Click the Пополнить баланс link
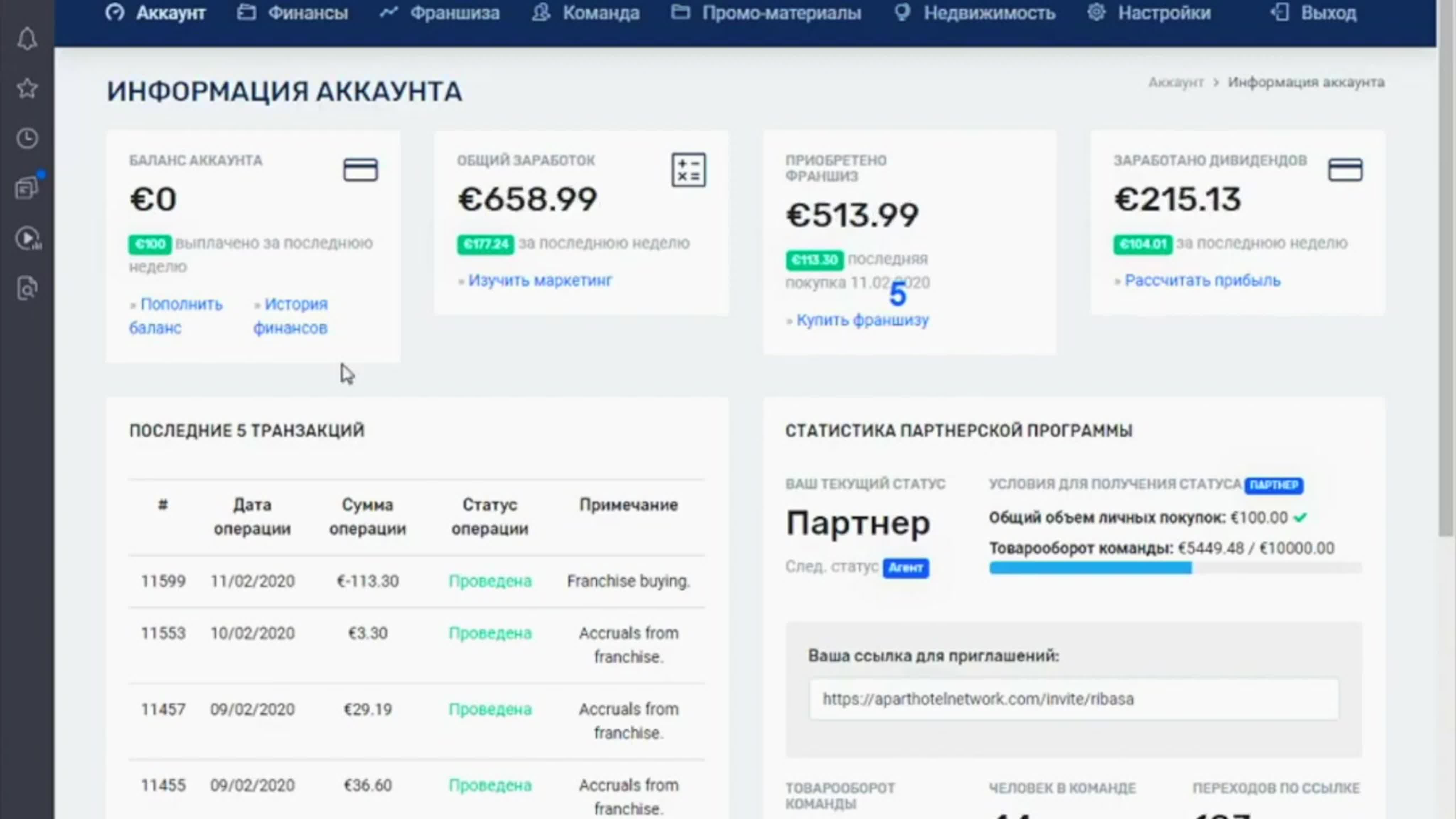 coord(176,315)
